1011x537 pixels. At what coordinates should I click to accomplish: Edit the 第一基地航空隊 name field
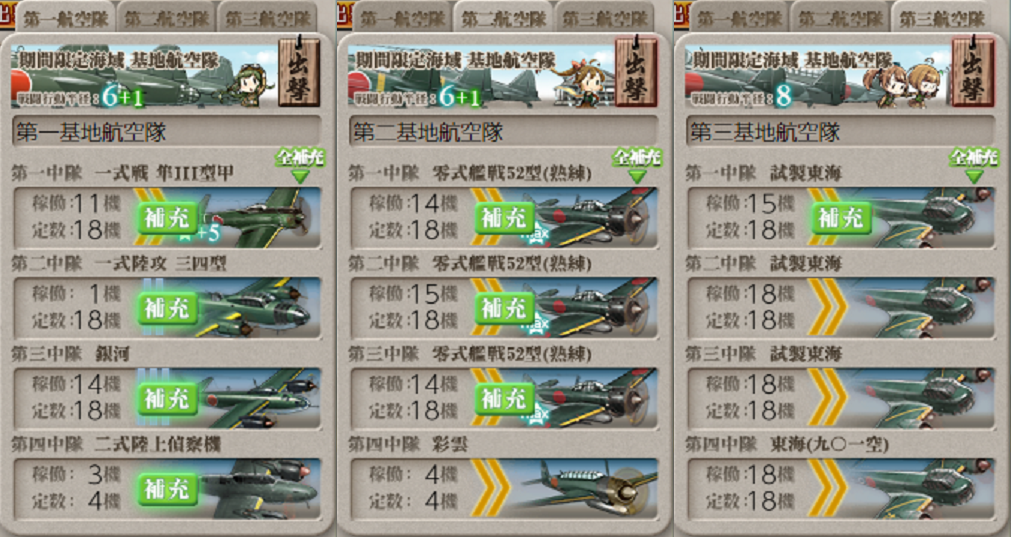pos(166,132)
